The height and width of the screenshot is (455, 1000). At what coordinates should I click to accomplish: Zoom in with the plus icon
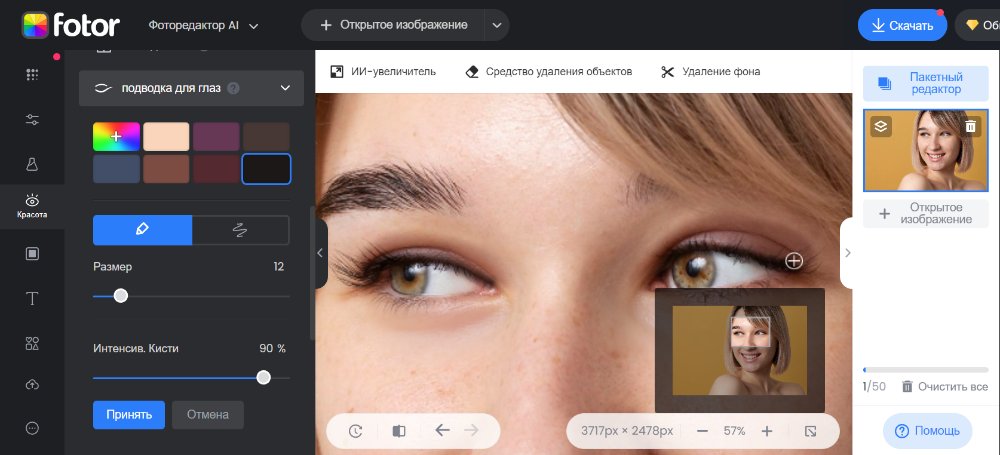coord(767,431)
